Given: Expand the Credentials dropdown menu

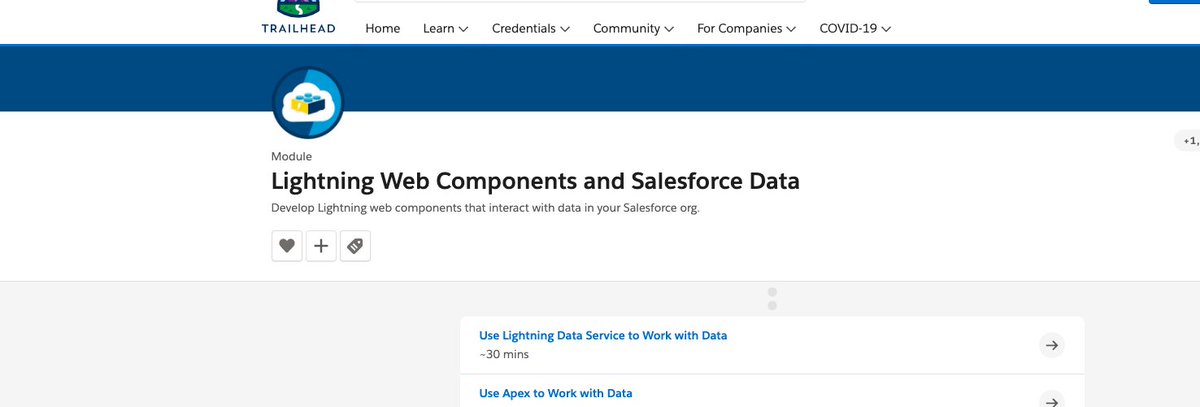Looking at the screenshot, I should (x=531, y=28).
